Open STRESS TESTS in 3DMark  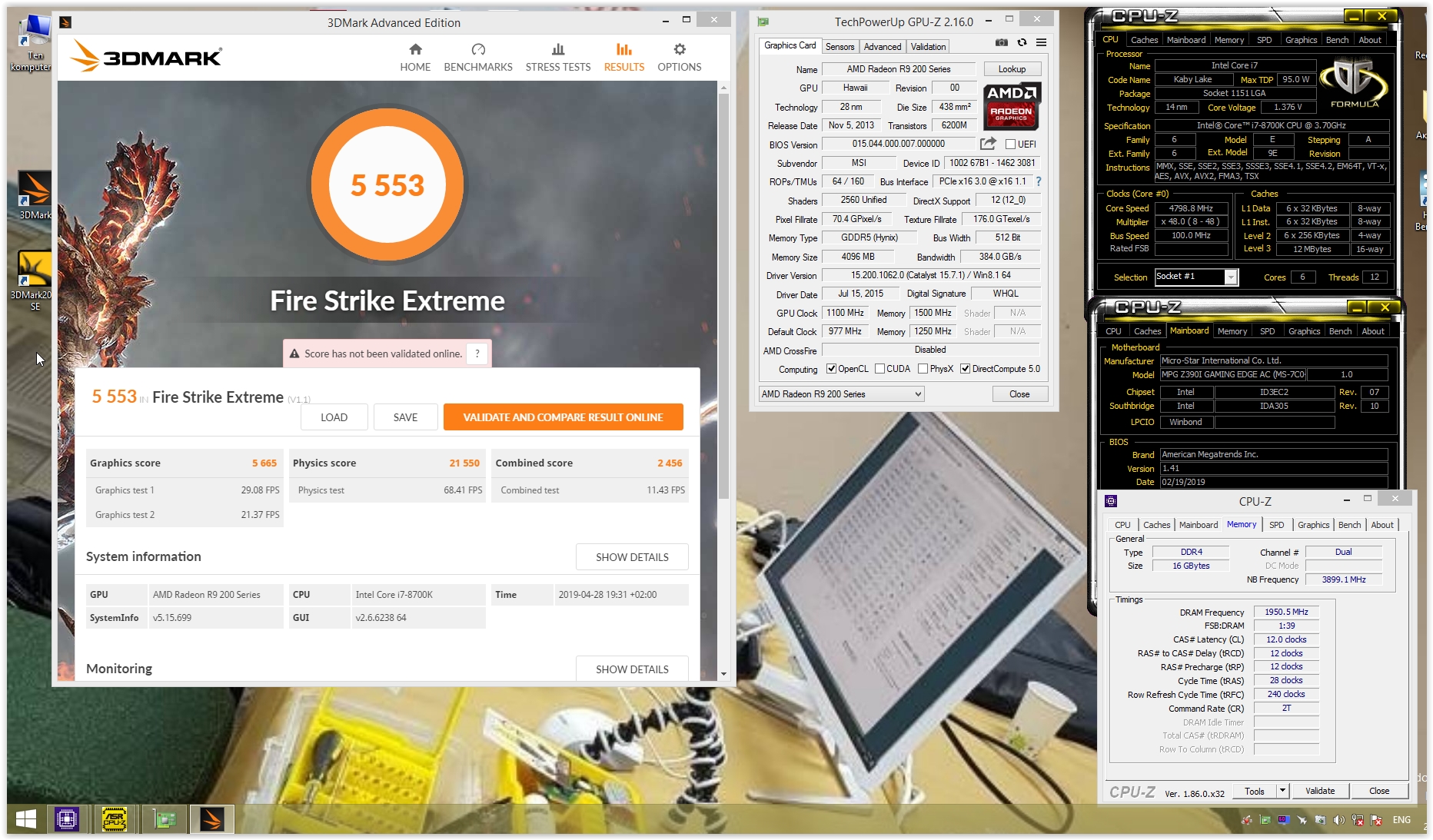[558, 58]
